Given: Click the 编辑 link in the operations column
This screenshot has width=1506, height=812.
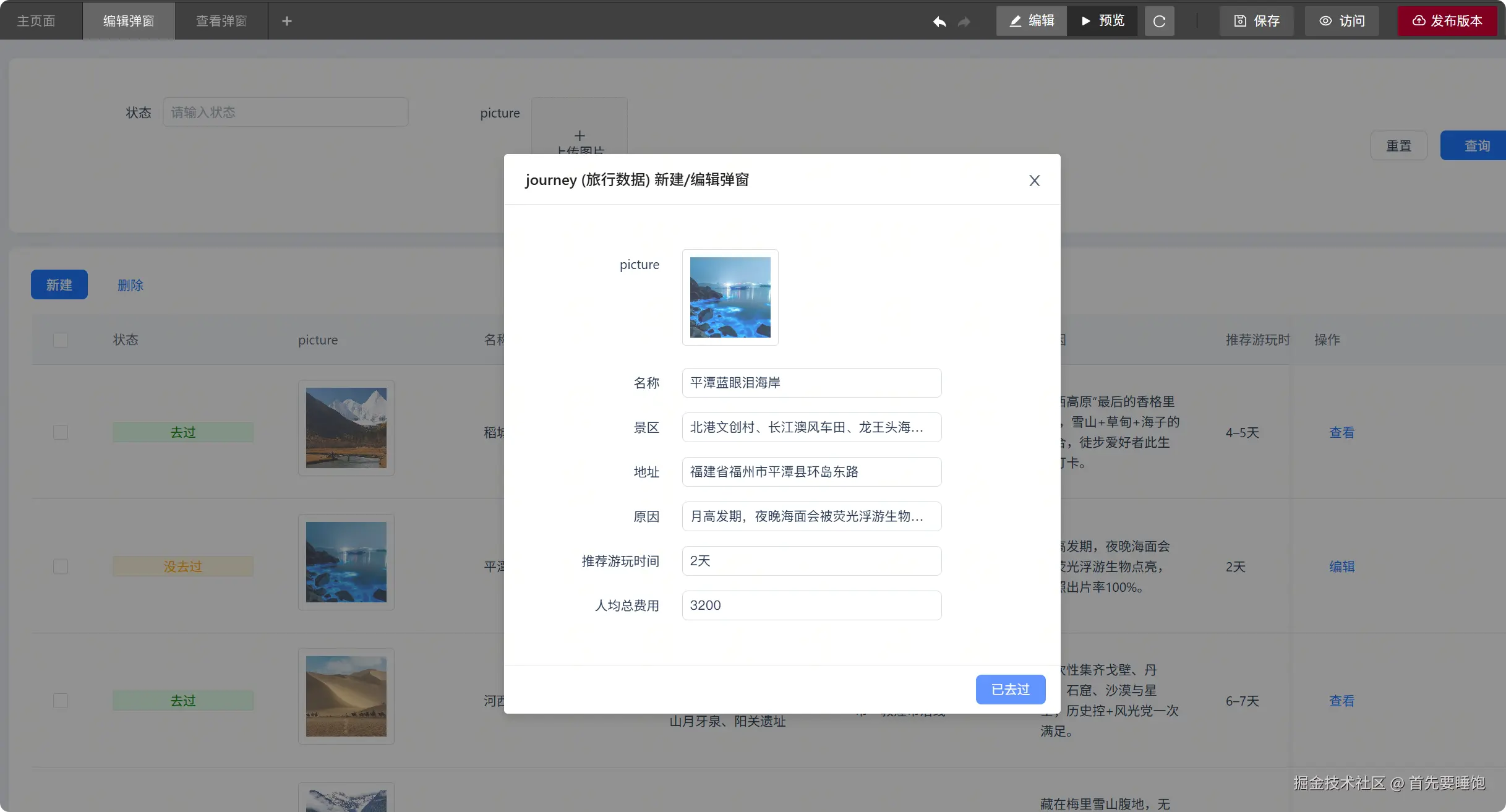Looking at the screenshot, I should tap(1341, 566).
